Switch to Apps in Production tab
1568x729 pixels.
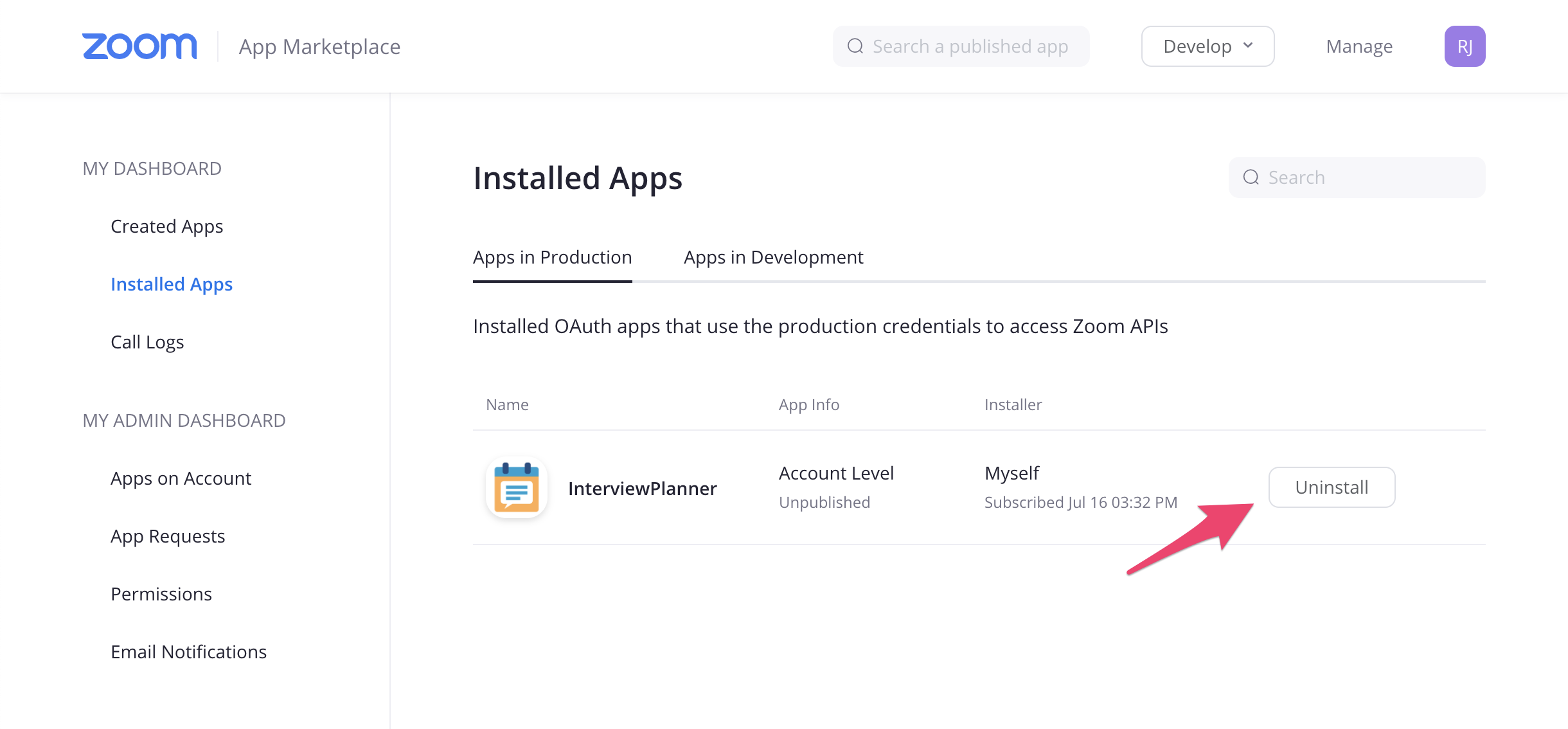(x=552, y=257)
